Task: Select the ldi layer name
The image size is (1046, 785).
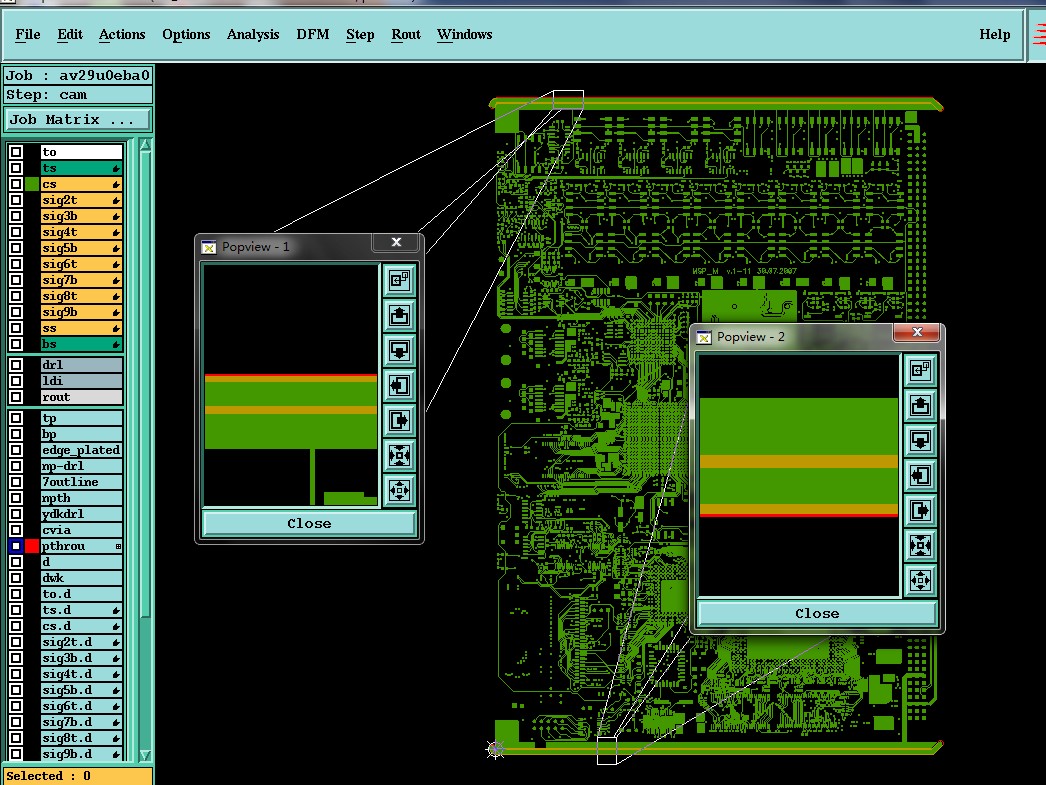Action: [x=81, y=381]
